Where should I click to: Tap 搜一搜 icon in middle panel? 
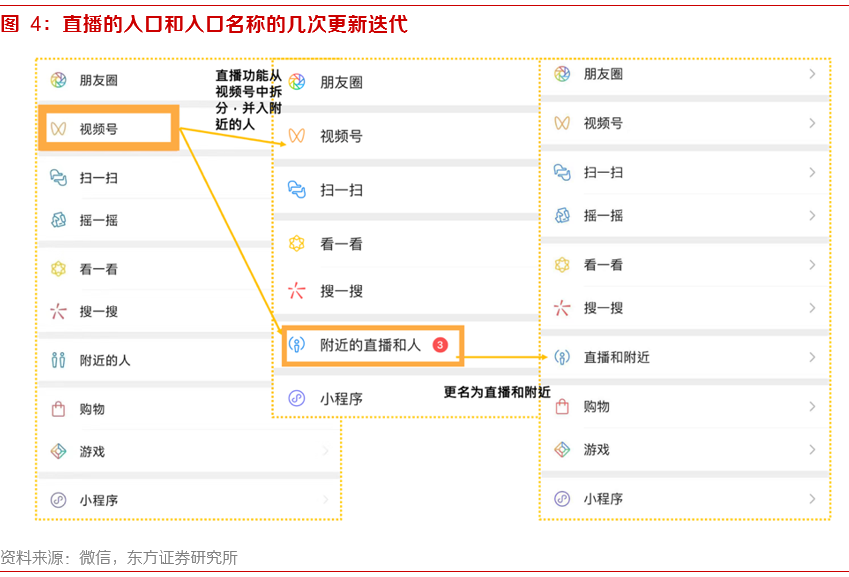[x=297, y=291]
